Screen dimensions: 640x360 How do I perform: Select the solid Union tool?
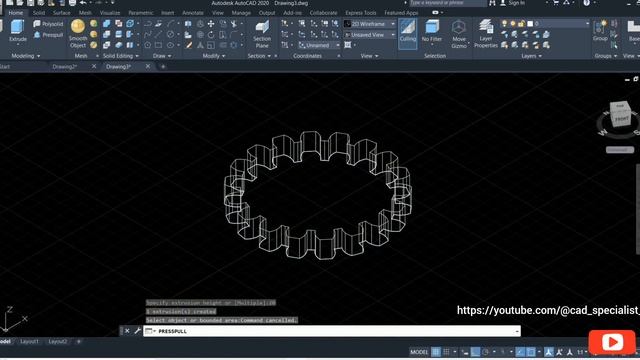click(107, 24)
